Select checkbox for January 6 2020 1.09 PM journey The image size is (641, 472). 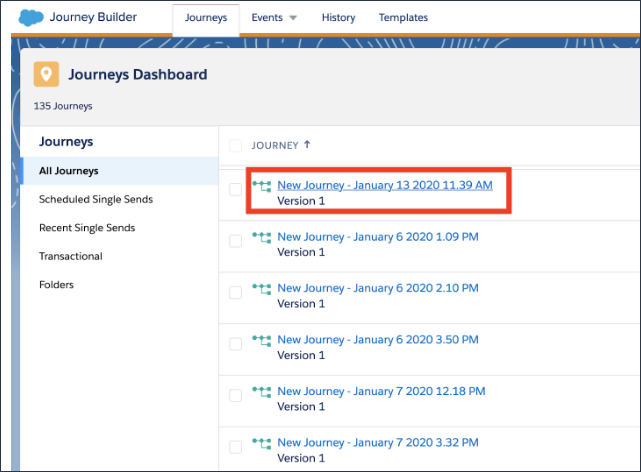(236, 241)
